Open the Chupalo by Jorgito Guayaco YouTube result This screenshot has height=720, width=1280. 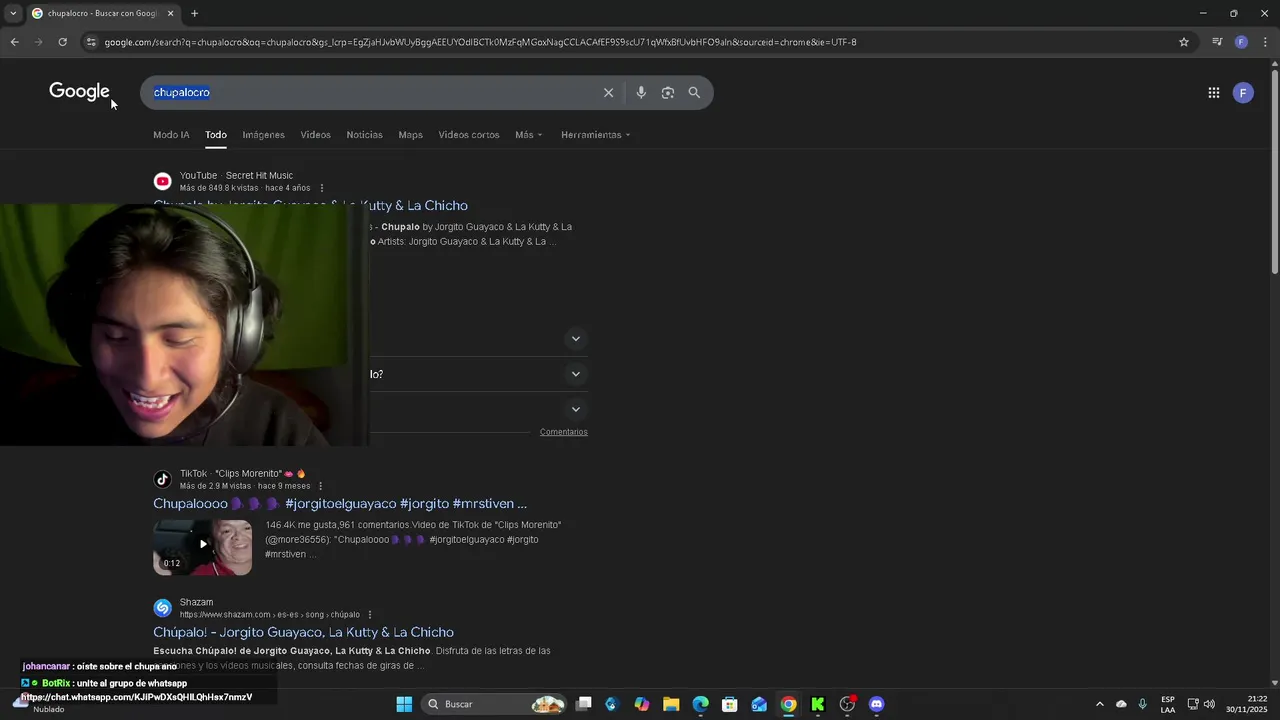click(310, 205)
